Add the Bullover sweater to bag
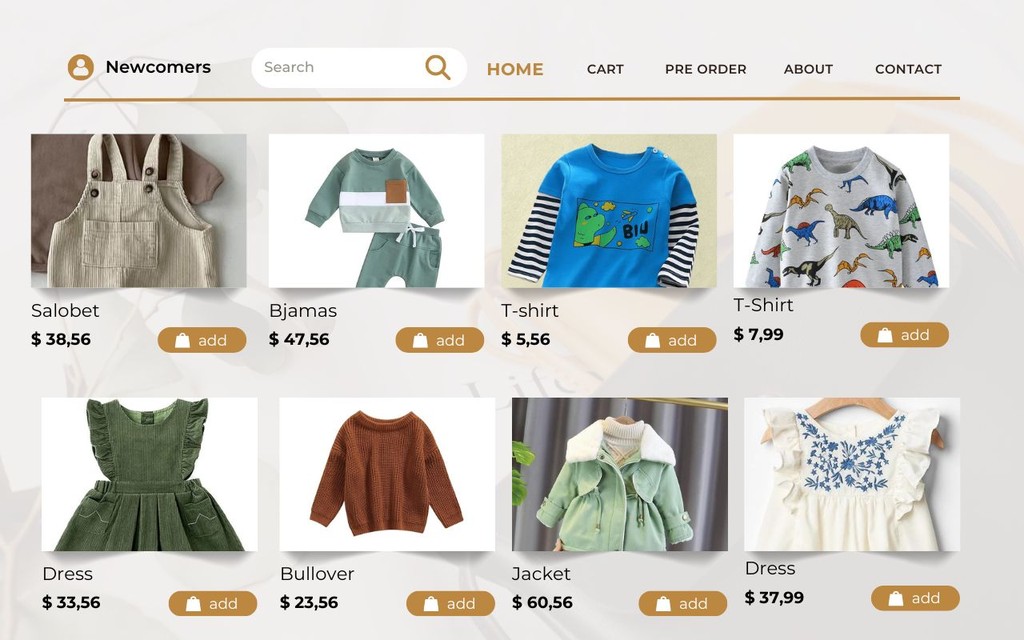 tap(451, 603)
